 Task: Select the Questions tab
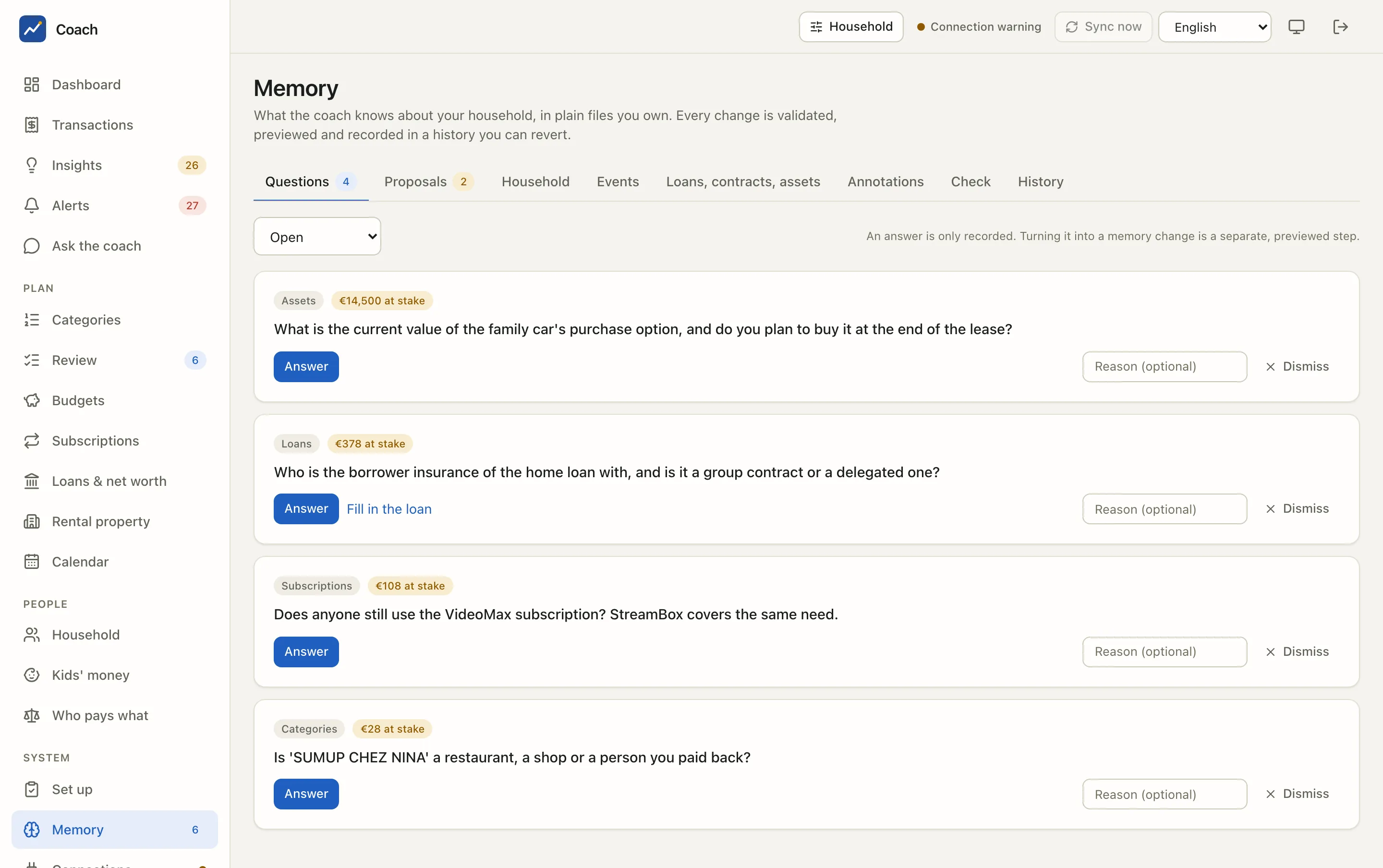point(311,181)
